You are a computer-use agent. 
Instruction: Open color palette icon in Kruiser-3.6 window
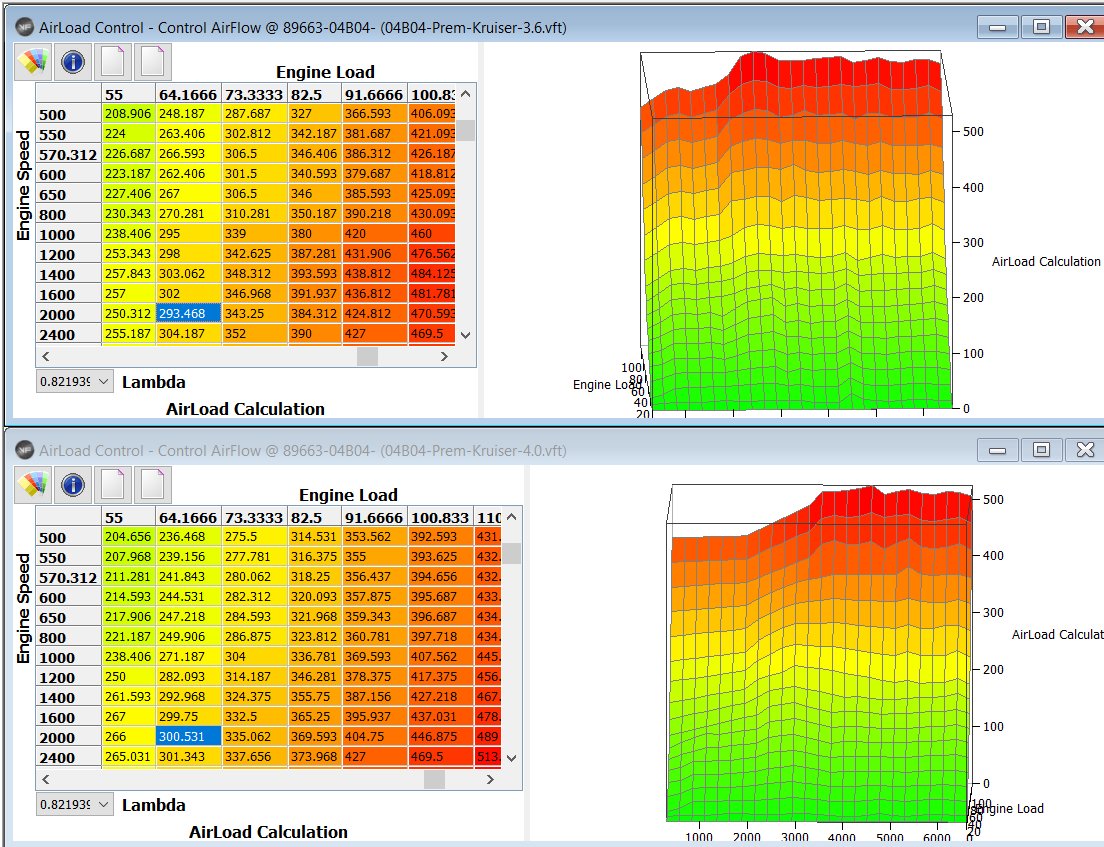tap(33, 61)
